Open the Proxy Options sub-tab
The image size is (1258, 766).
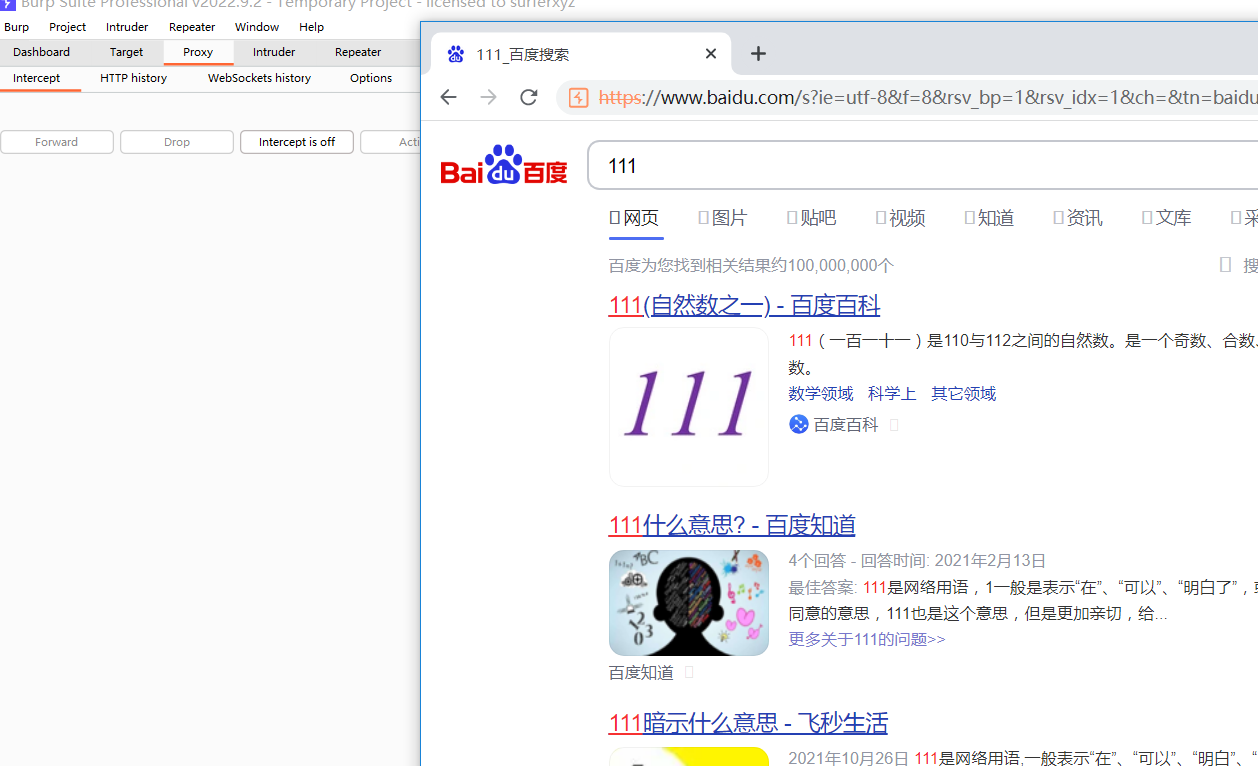click(x=371, y=78)
